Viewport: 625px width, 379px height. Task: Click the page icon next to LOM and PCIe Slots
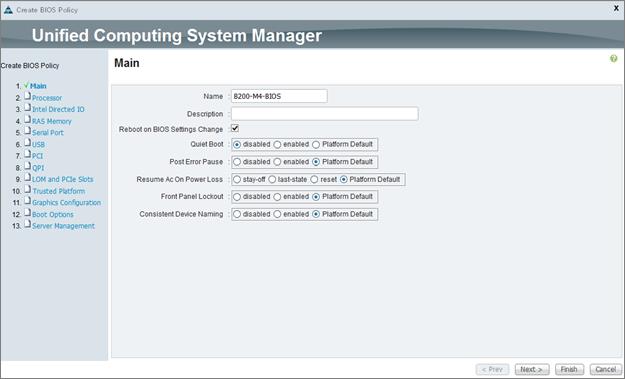click(x=27, y=177)
